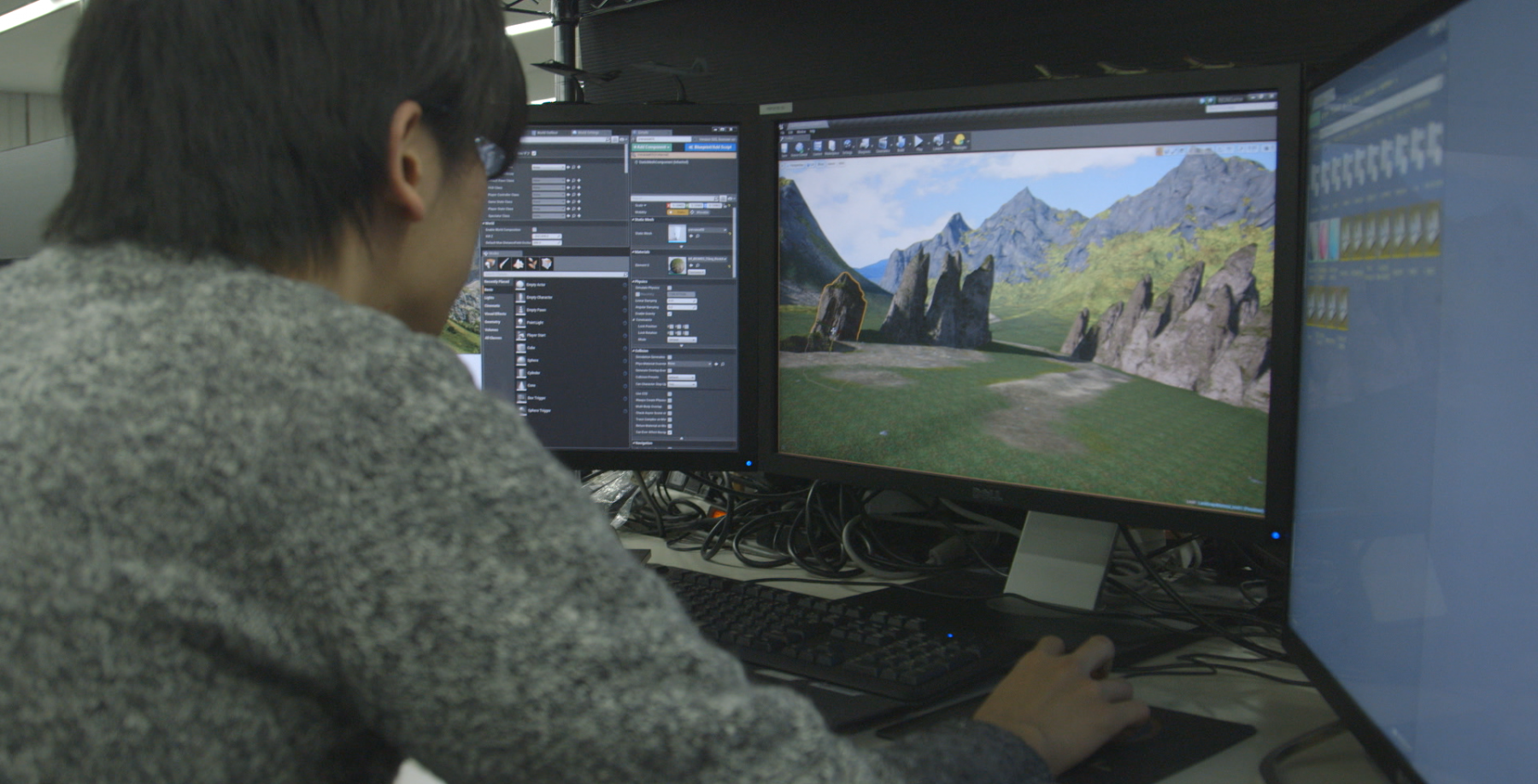Click the Build toolbar icon

(x=901, y=143)
